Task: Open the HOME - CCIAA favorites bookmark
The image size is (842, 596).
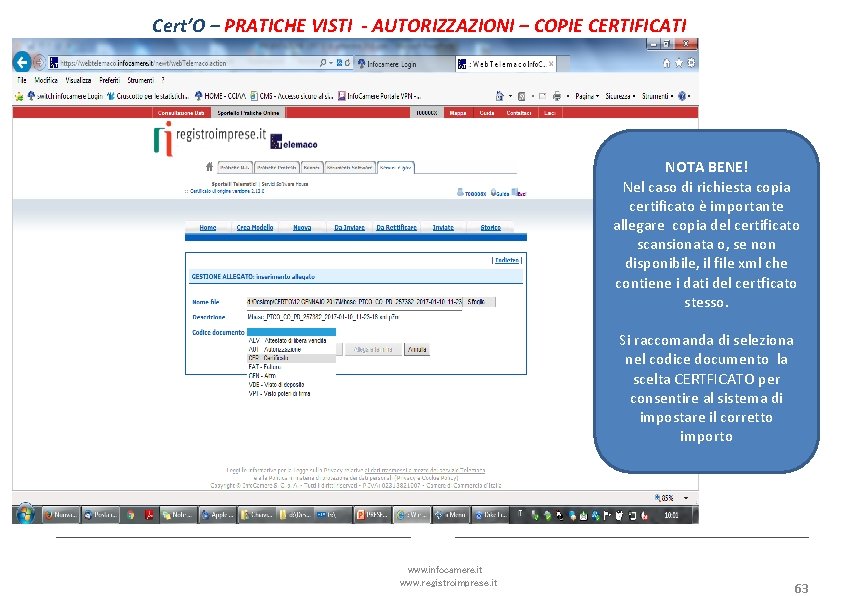Action: point(220,96)
